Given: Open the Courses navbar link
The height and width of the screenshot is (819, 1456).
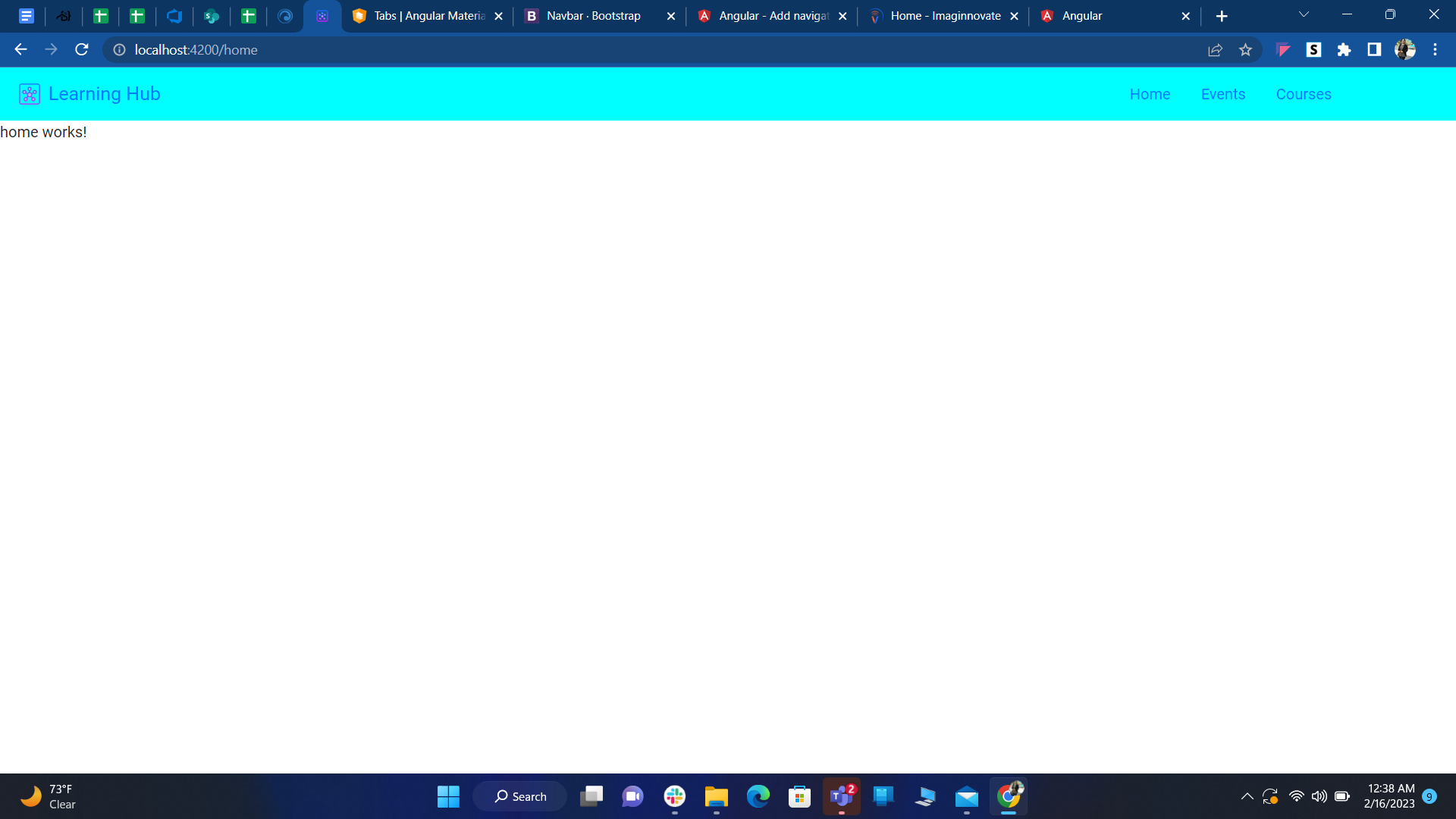Looking at the screenshot, I should coord(1303,94).
